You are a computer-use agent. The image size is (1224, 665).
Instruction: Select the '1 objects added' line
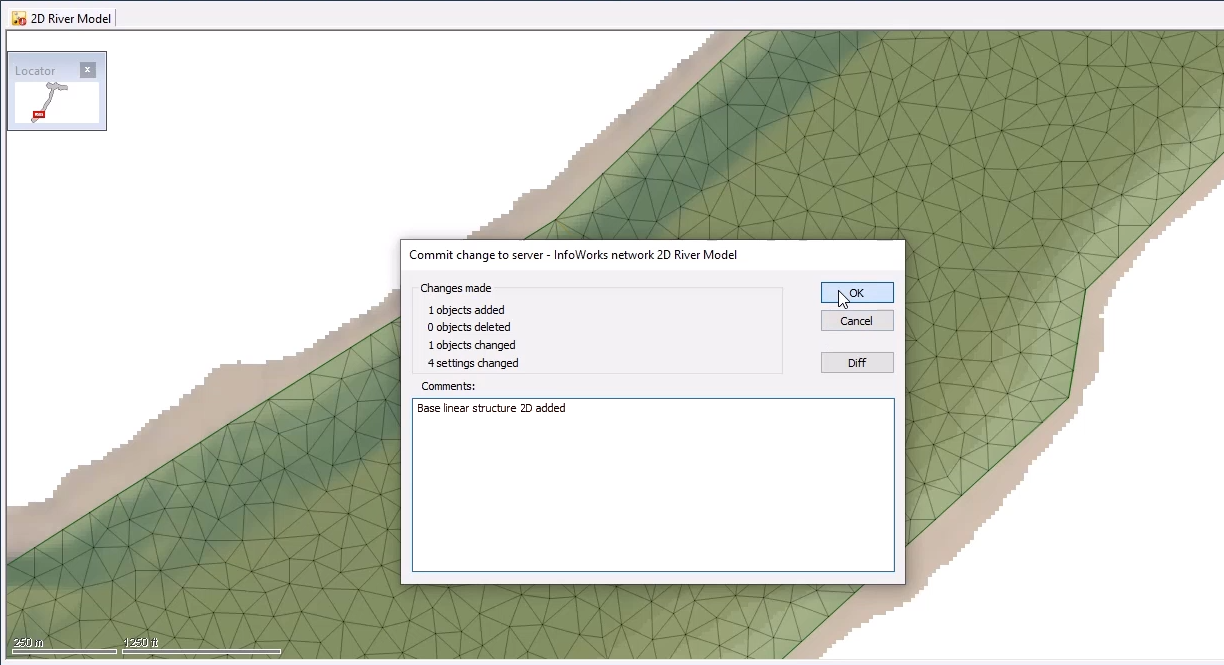(466, 310)
